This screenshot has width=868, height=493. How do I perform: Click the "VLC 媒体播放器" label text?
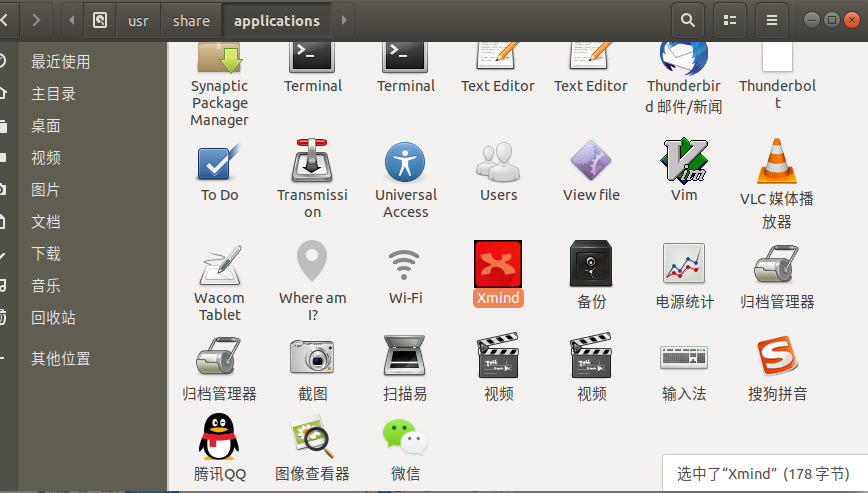pyautogui.click(x=777, y=210)
